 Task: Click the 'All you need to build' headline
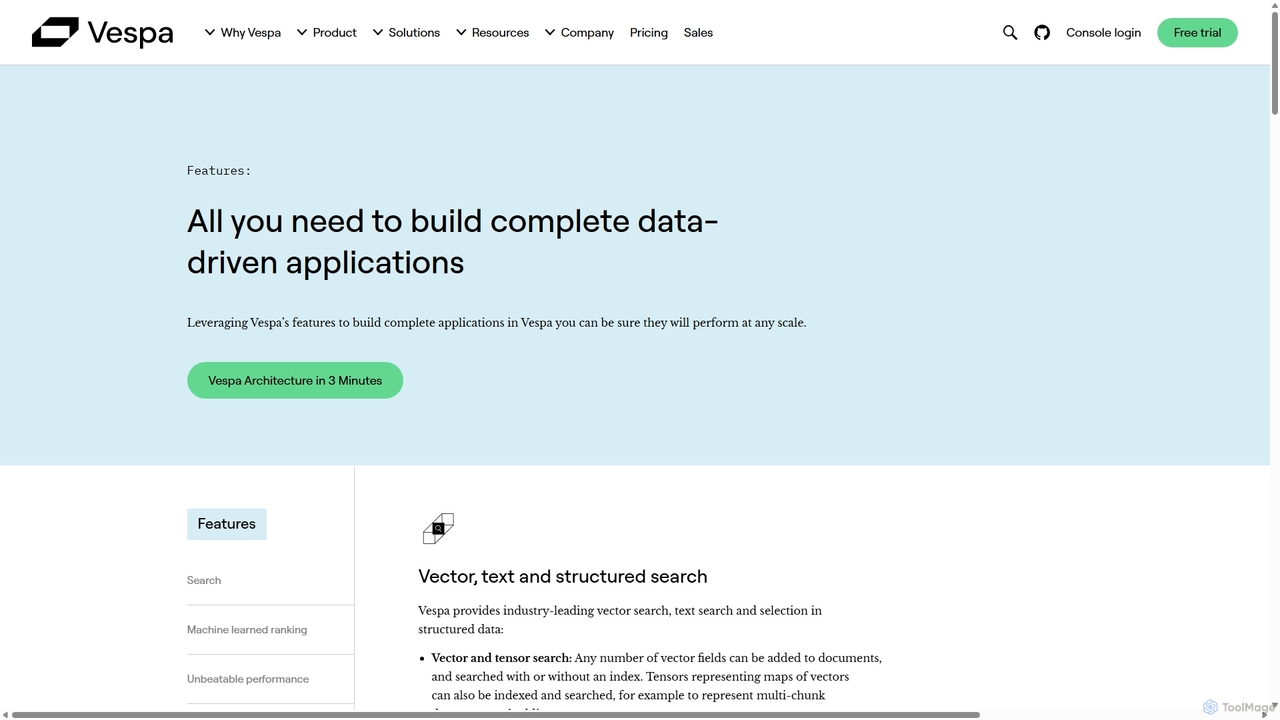click(453, 241)
